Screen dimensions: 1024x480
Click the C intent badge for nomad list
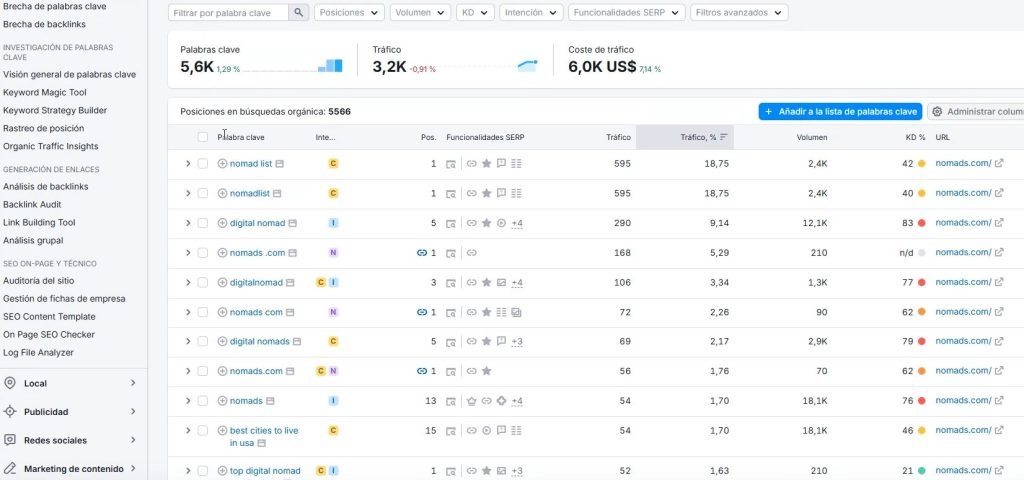(x=333, y=163)
